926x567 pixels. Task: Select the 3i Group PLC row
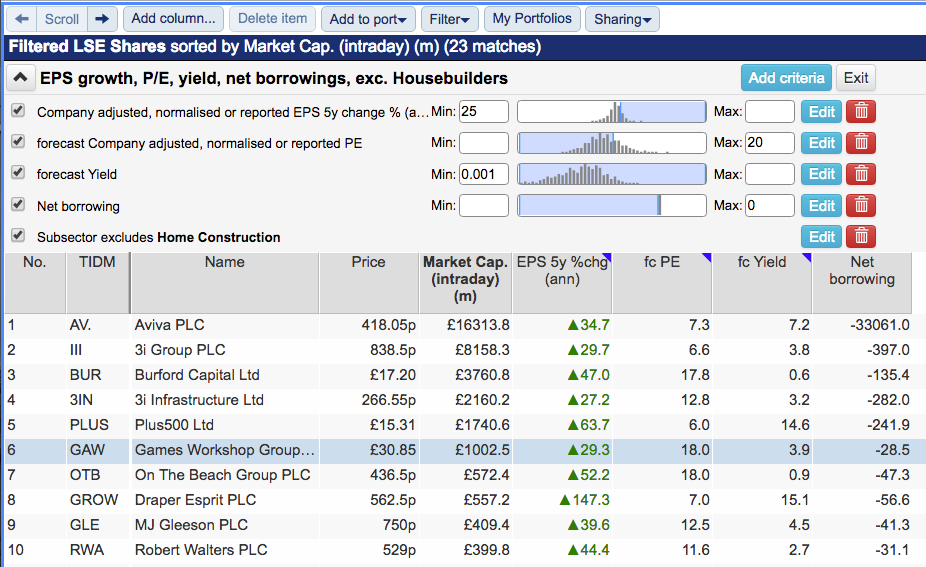[x=465, y=350]
